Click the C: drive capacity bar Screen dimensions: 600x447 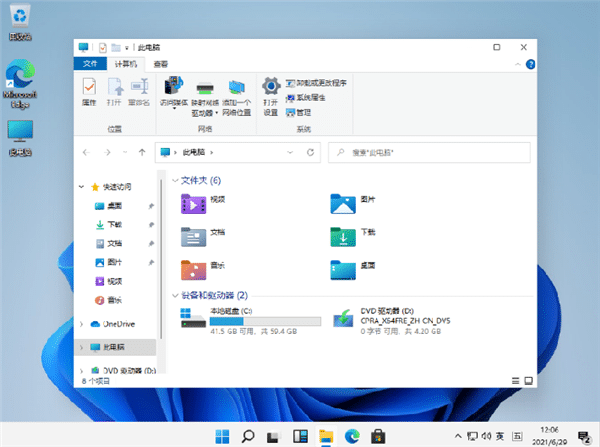265,321
